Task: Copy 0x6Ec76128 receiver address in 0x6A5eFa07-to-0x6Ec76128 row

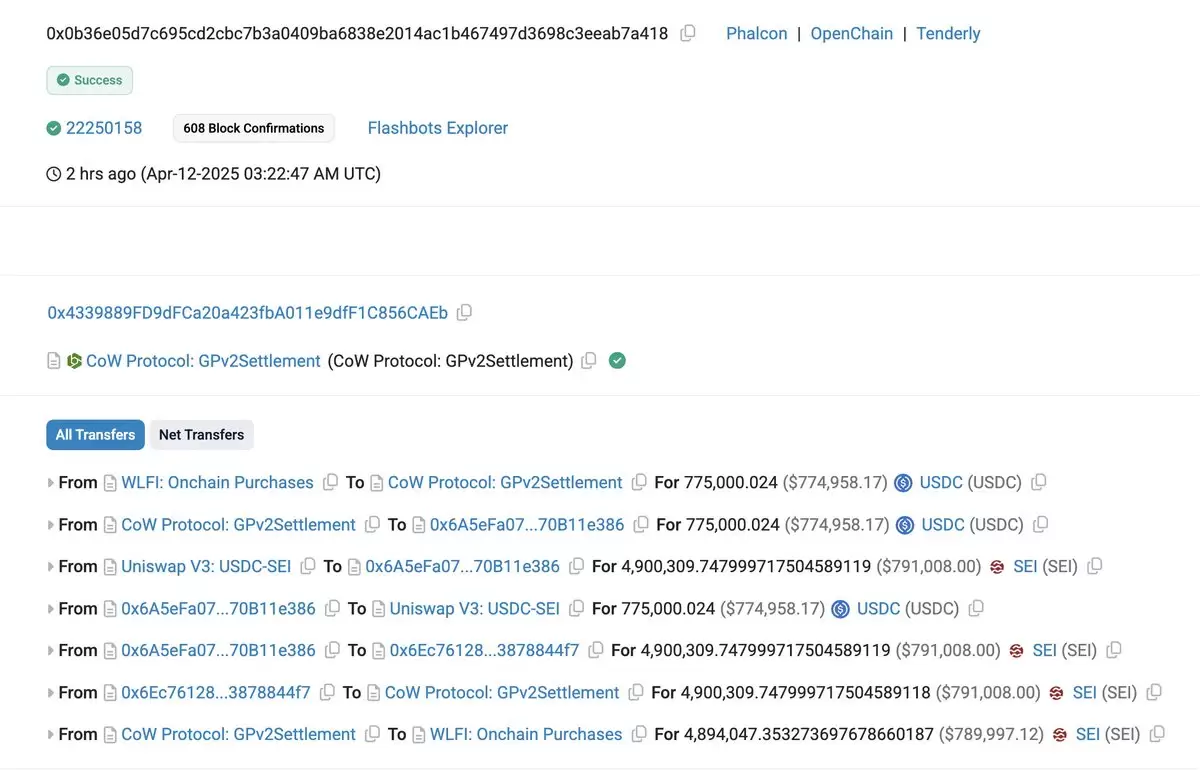Action: coord(596,650)
